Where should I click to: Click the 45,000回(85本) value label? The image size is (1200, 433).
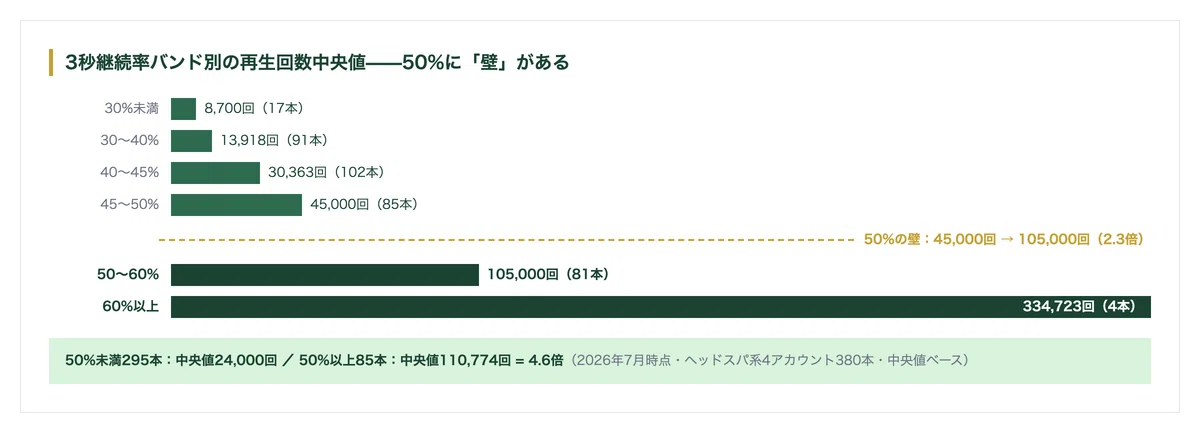(x=363, y=204)
